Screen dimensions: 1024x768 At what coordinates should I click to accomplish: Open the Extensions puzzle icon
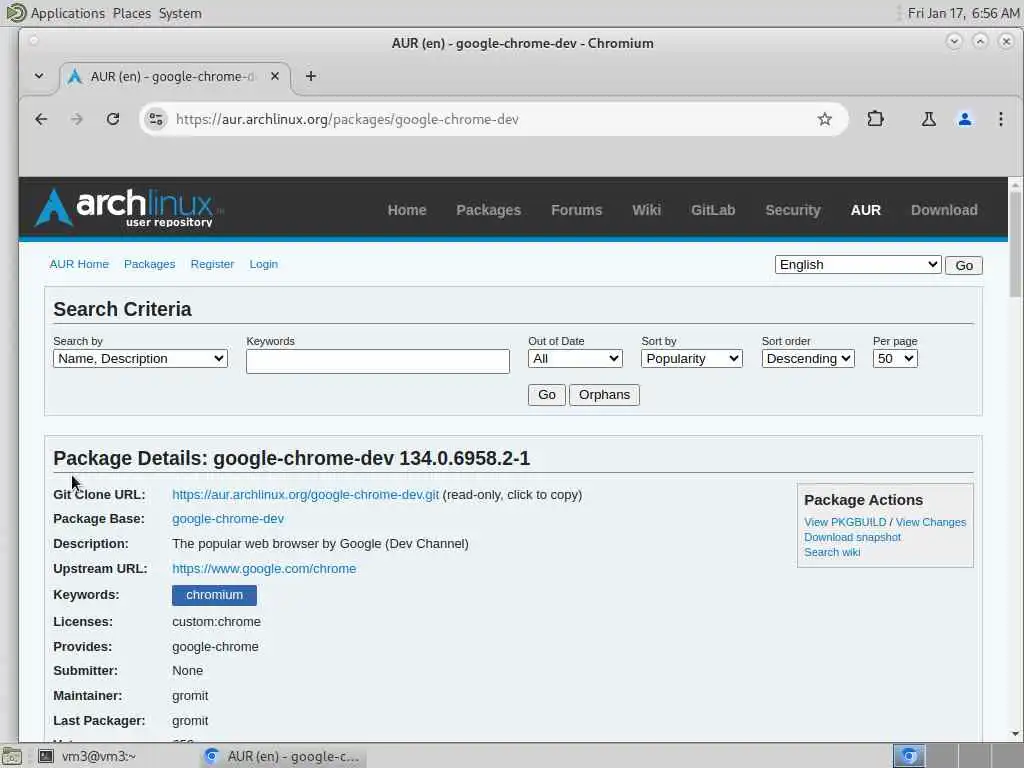point(875,119)
